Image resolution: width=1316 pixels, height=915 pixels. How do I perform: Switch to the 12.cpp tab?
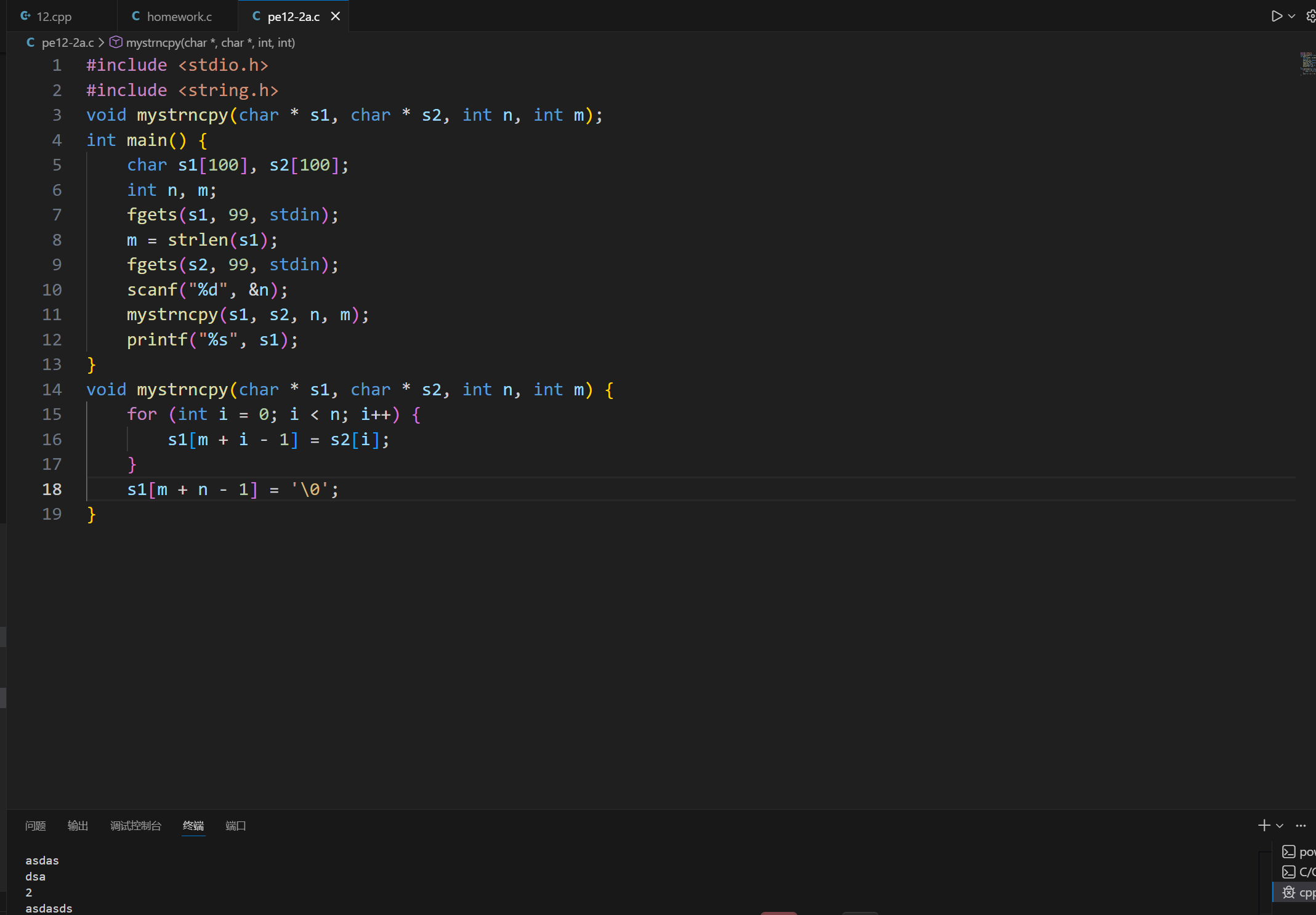coord(54,17)
